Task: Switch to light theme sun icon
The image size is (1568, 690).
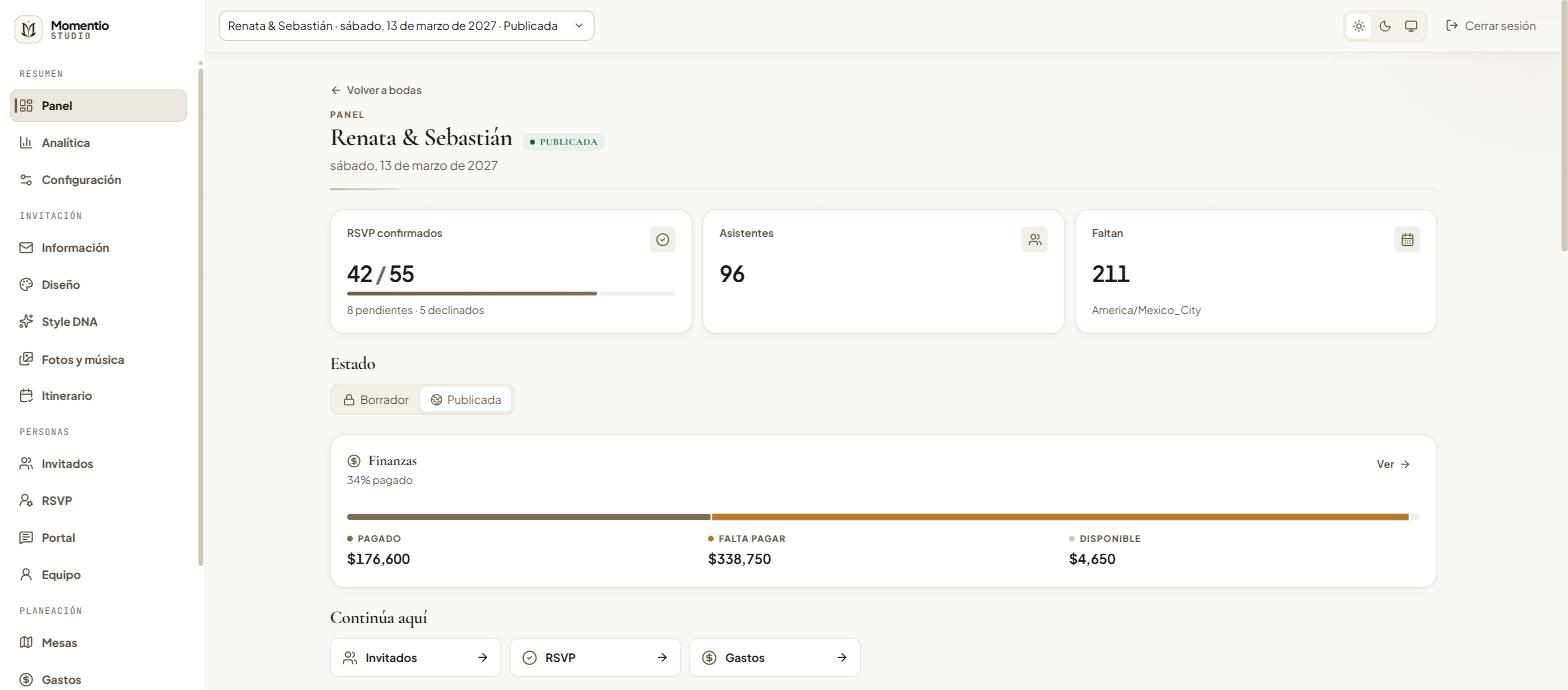Action: tap(1359, 26)
